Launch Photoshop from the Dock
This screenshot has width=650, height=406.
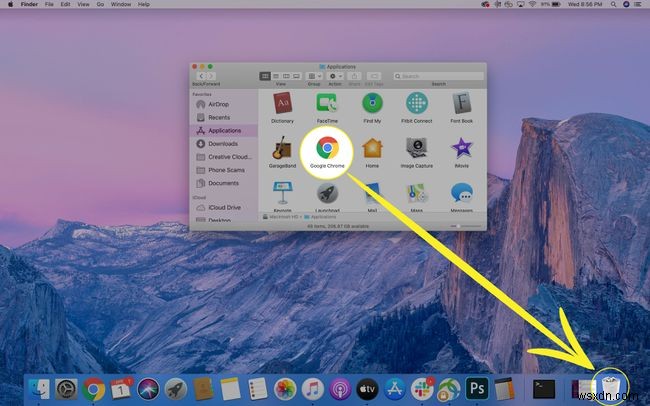point(477,389)
